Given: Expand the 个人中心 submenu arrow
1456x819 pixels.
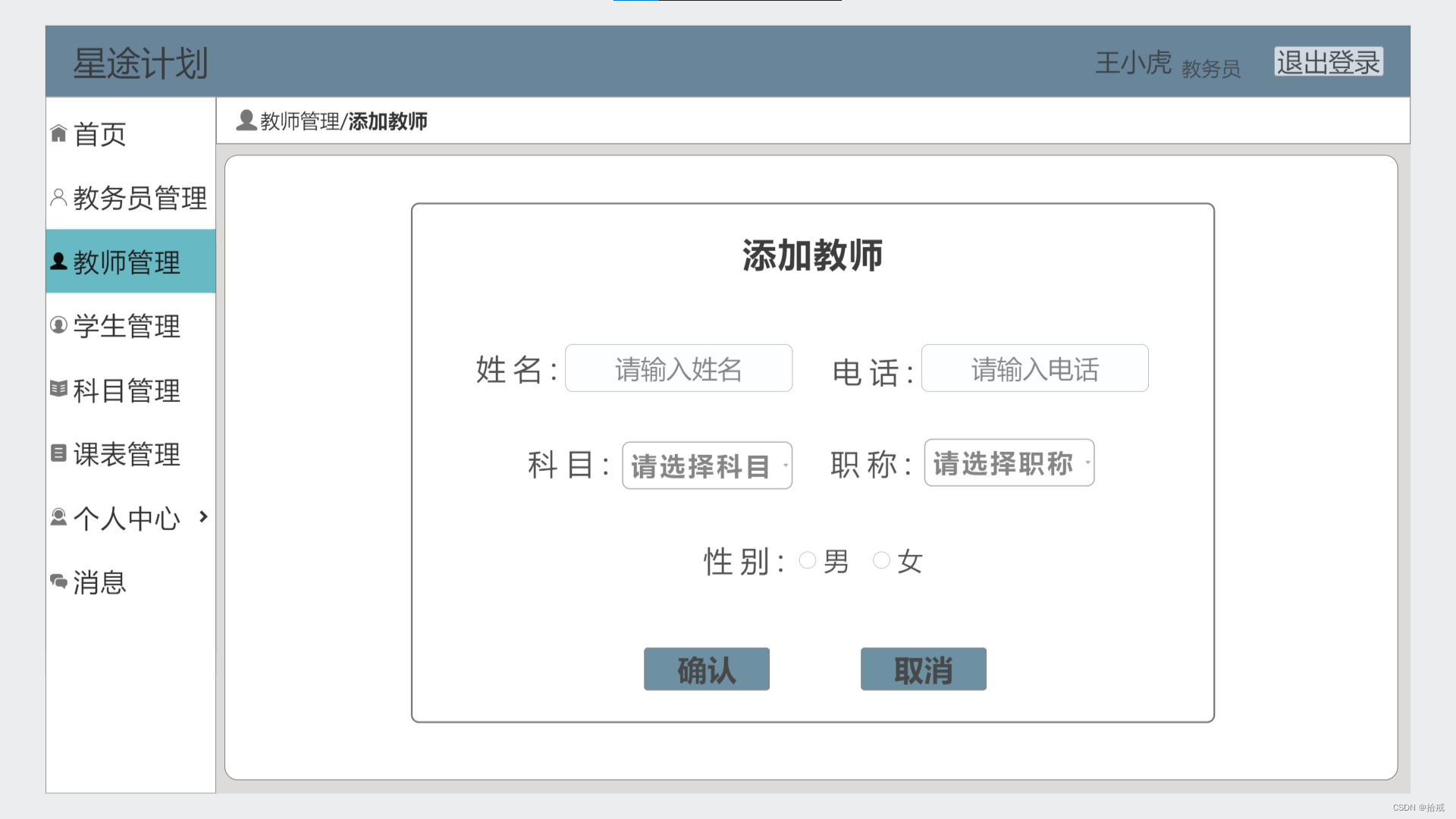Looking at the screenshot, I should (x=203, y=516).
